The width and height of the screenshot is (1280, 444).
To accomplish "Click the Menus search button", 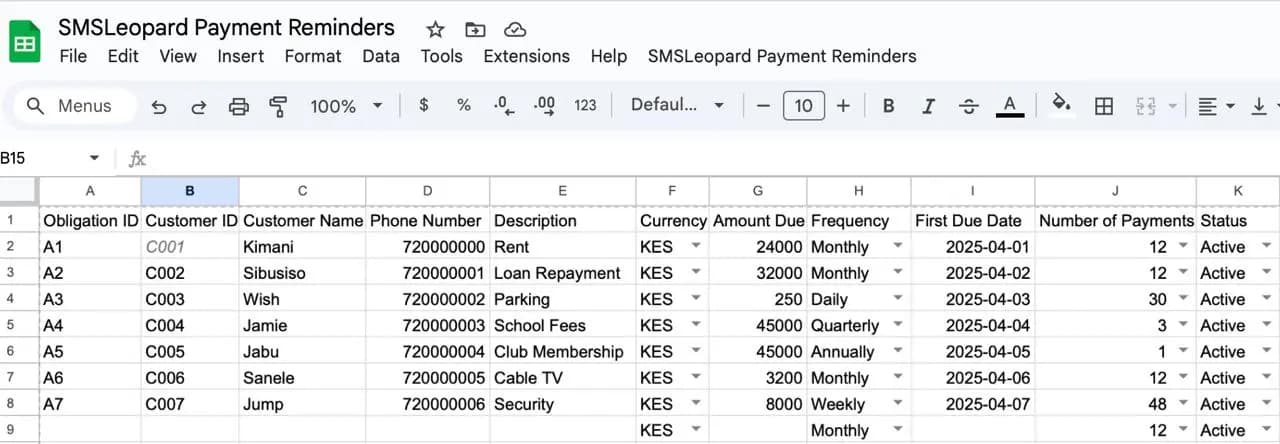I will point(70,106).
